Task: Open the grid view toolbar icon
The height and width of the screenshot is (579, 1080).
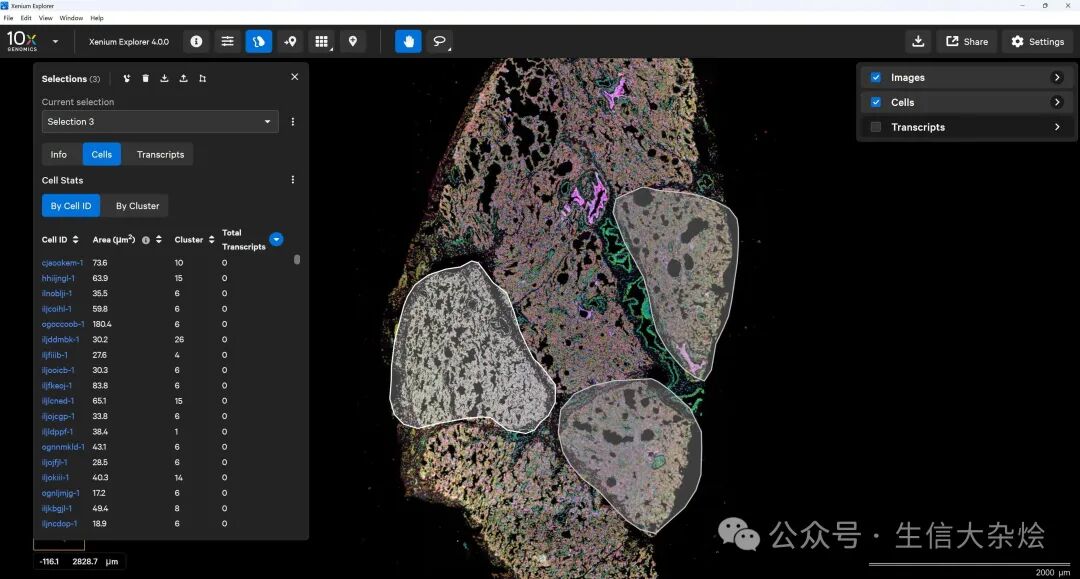Action: [x=322, y=41]
